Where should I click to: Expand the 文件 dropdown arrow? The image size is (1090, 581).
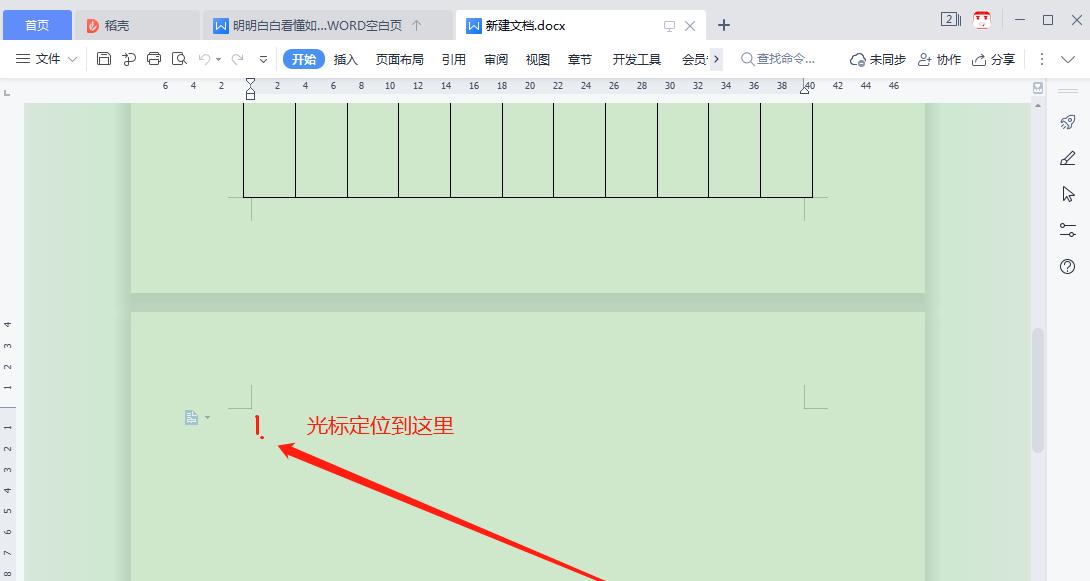pos(72,60)
